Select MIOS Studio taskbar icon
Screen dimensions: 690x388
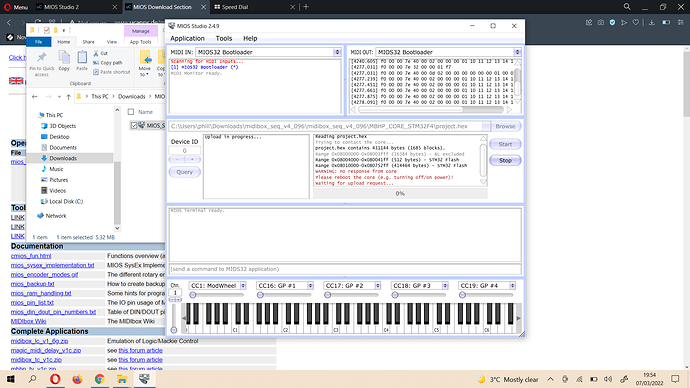[144, 378]
